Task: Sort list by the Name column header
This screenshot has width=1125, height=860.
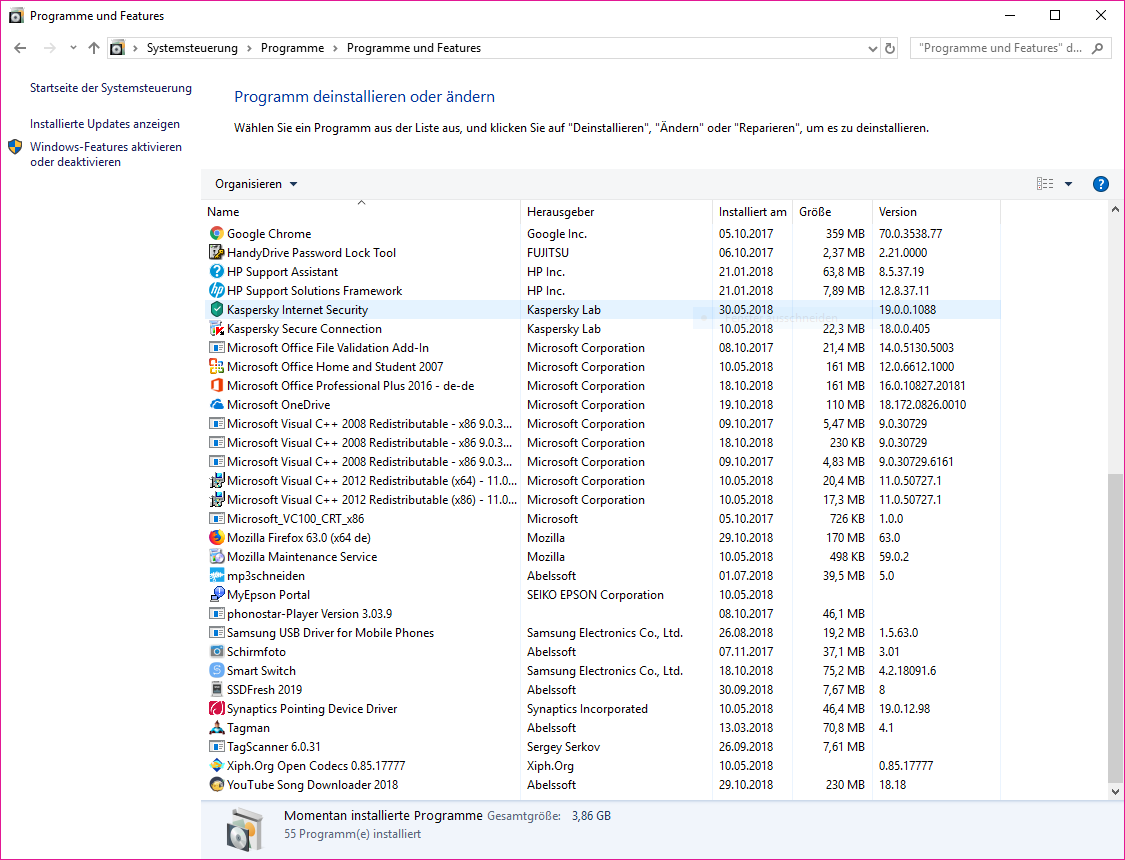Action: tap(361, 212)
